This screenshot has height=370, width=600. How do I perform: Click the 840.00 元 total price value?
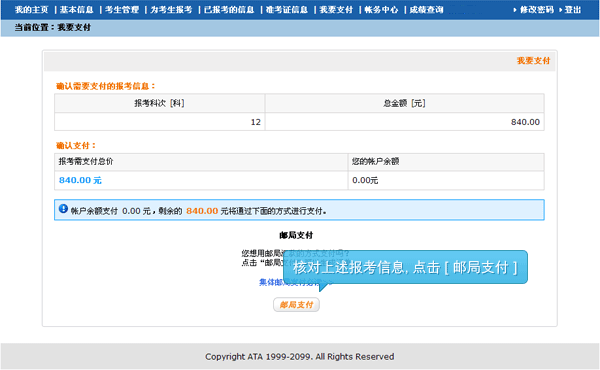80,180
